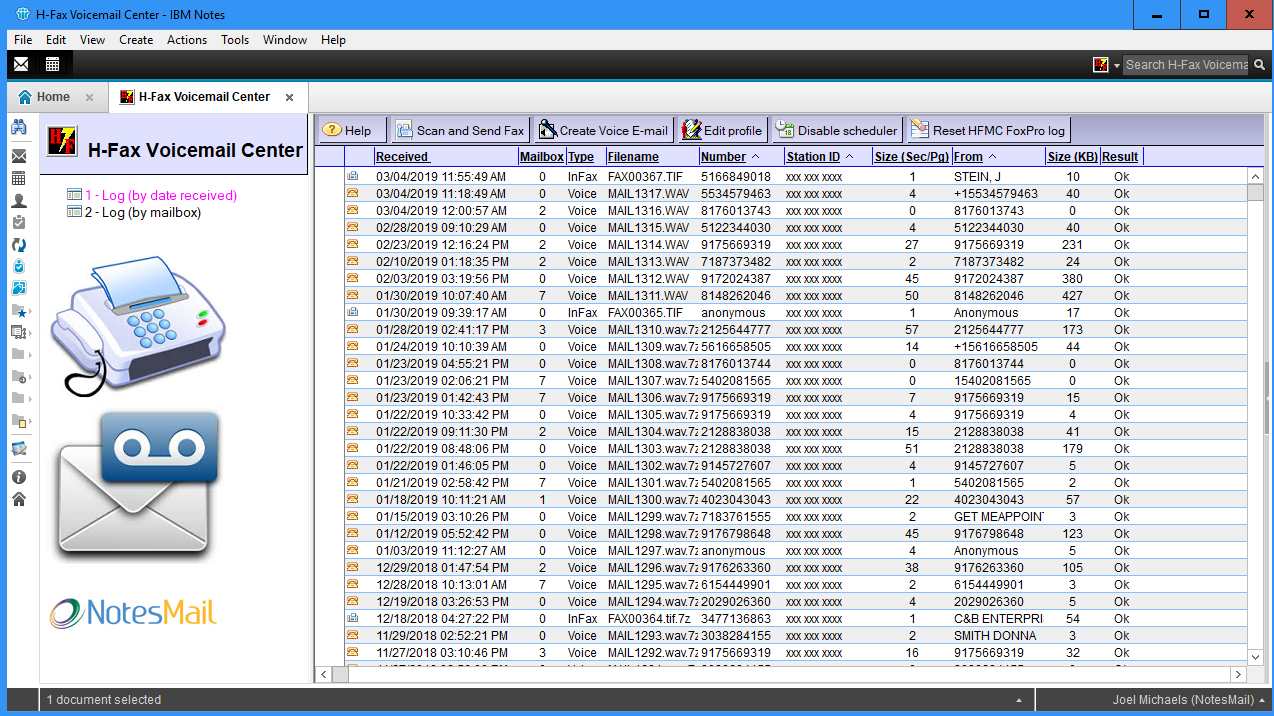The image size is (1274, 716).
Task: Sort by the From column header
Action: tap(968, 157)
